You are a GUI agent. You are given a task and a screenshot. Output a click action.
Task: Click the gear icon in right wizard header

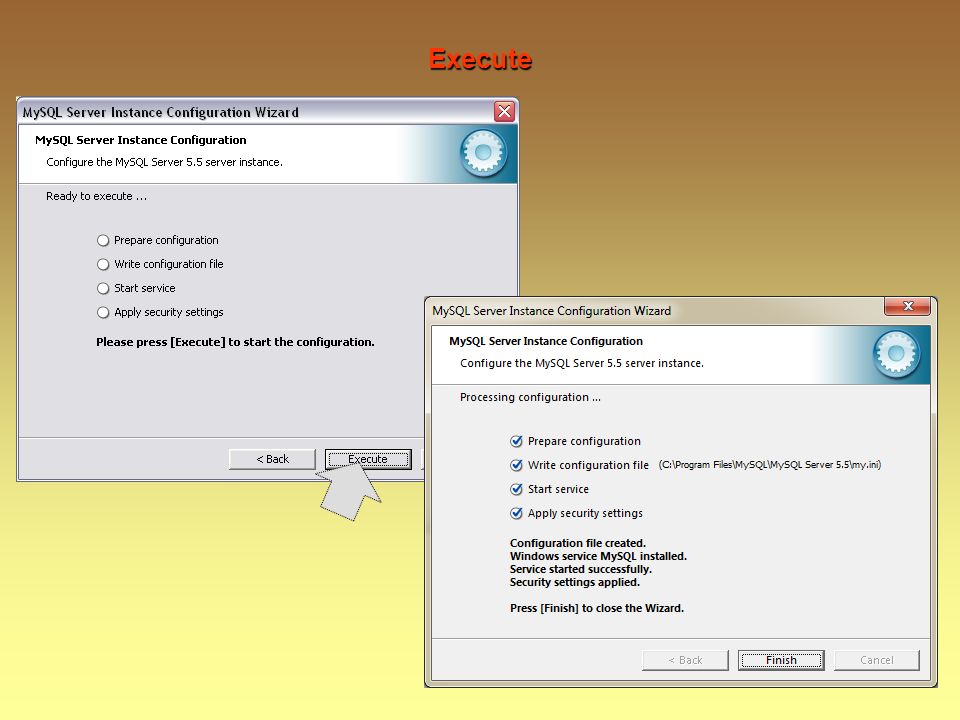pos(896,354)
